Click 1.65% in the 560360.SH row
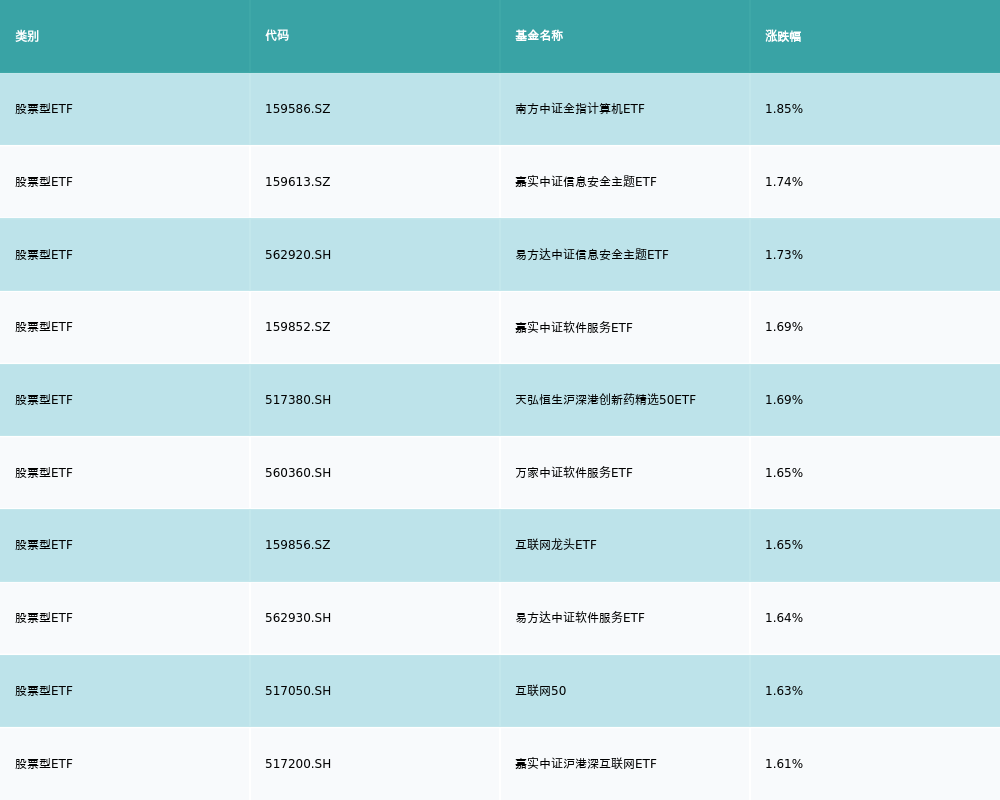 (784, 473)
